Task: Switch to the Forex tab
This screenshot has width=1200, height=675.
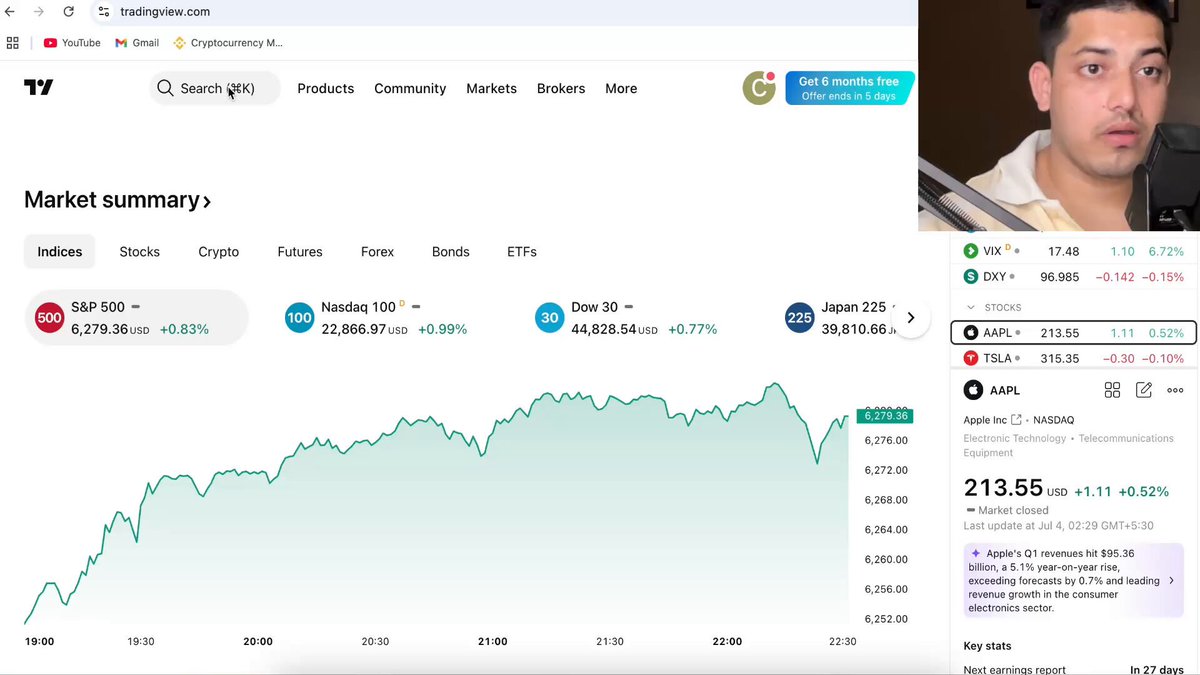Action: pyautogui.click(x=378, y=252)
